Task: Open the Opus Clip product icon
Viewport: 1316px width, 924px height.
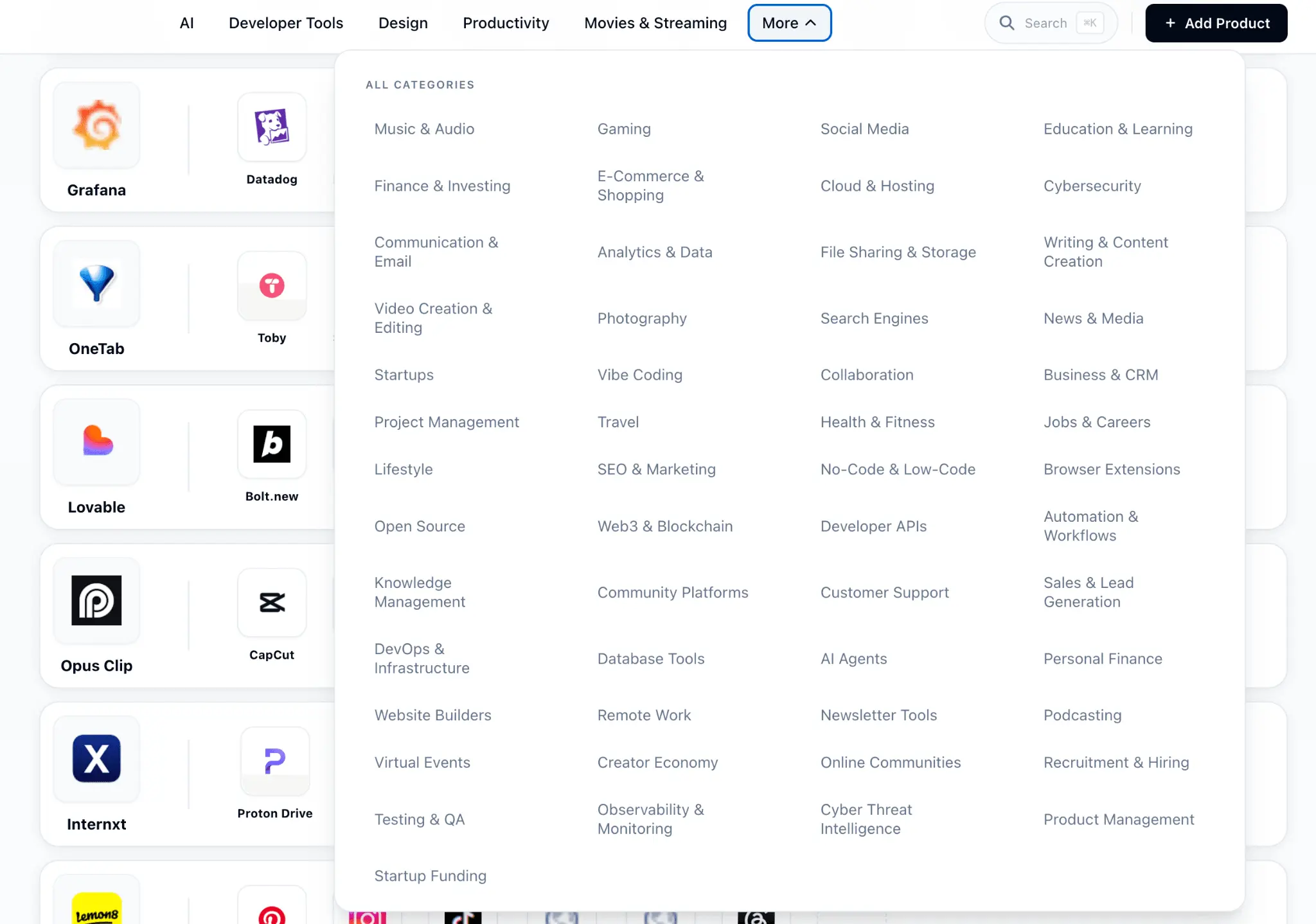Action: [x=96, y=601]
